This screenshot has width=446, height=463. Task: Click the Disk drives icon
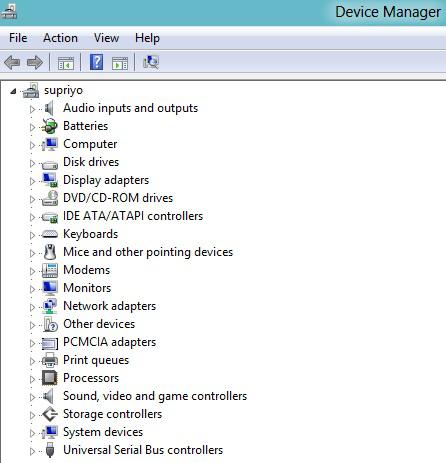(50, 164)
